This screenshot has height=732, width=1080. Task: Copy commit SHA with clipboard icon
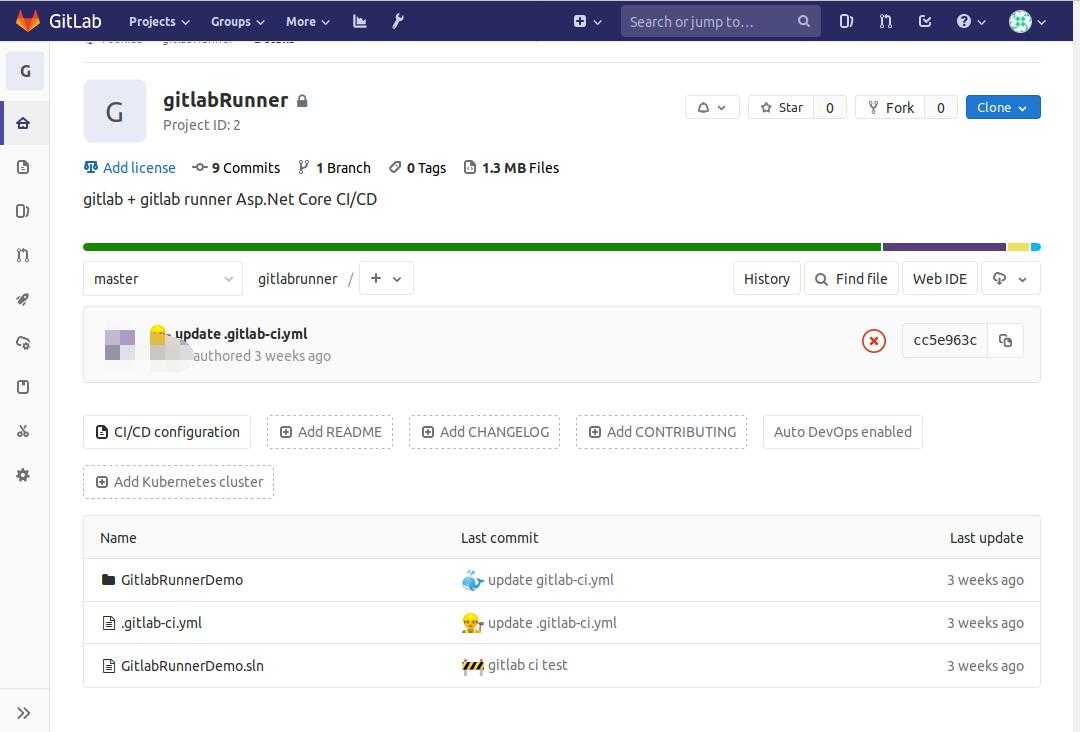coord(1006,341)
